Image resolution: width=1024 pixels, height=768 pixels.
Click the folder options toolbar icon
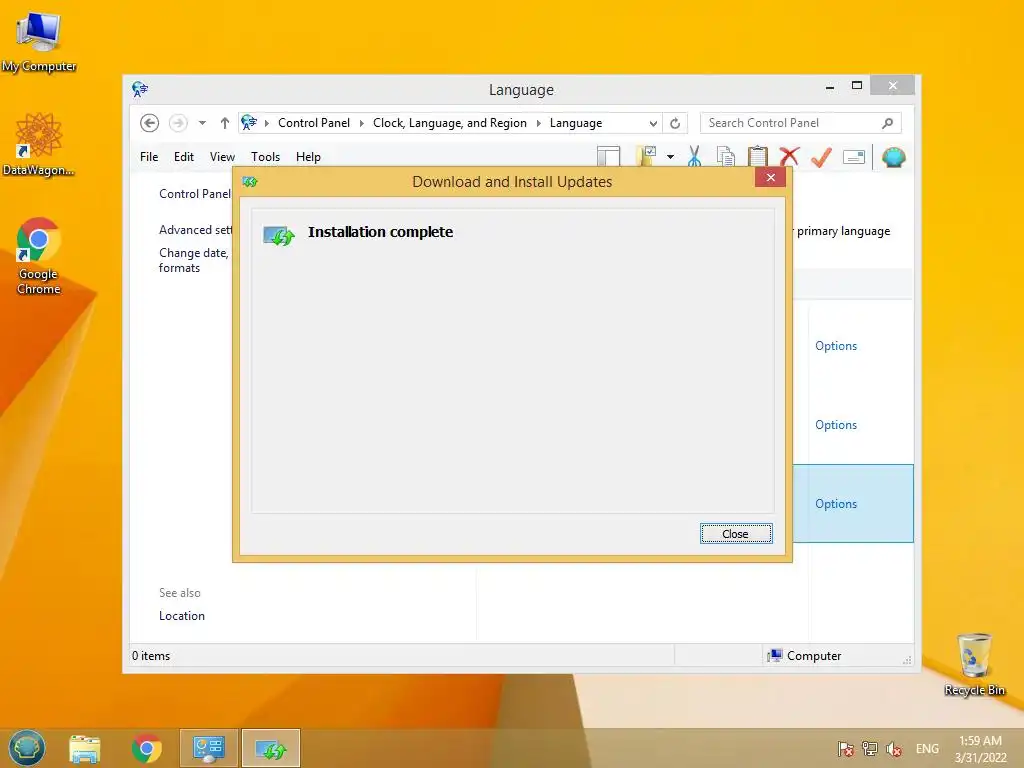tap(646, 157)
